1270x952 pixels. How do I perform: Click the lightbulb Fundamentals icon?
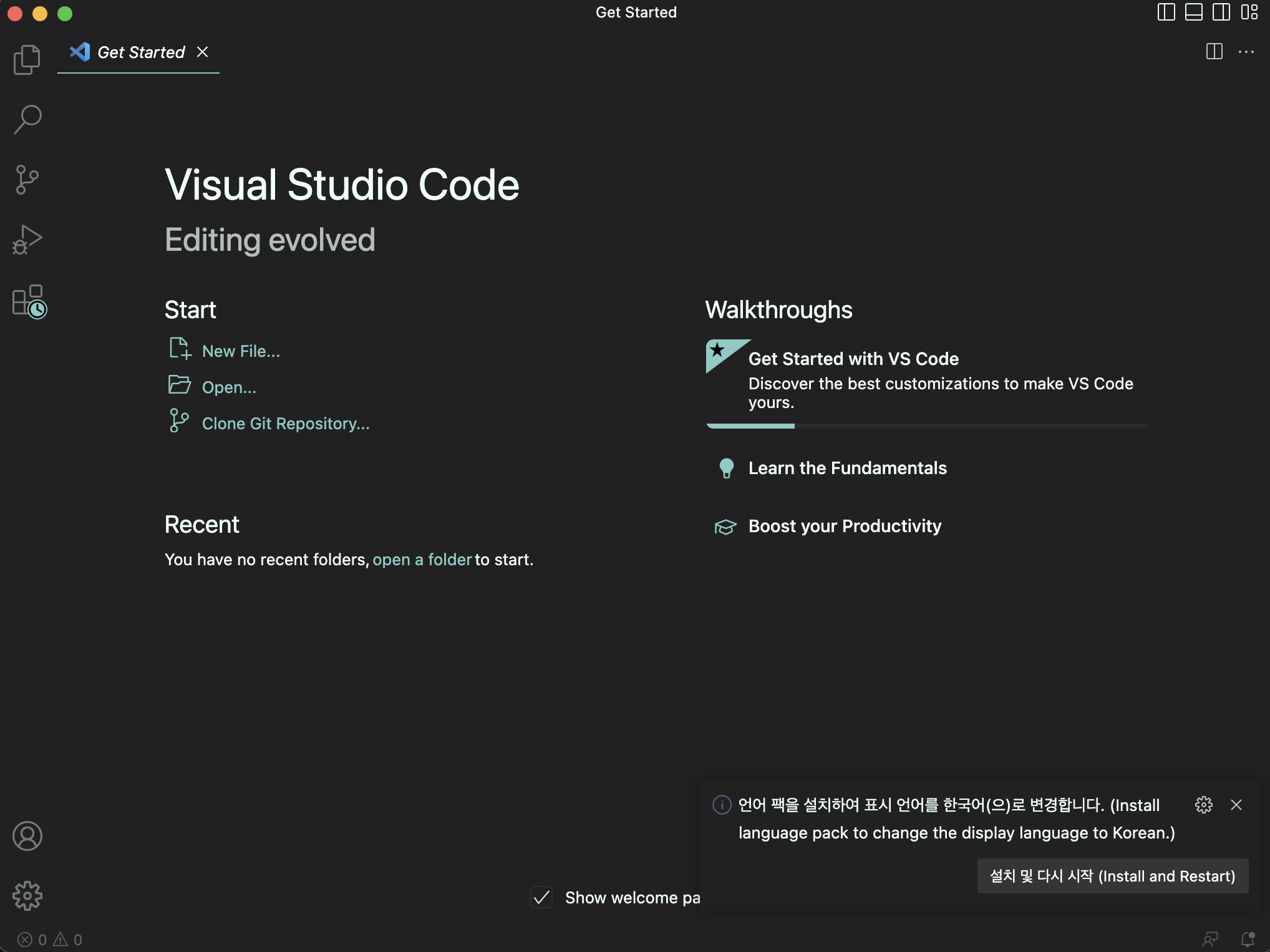pyautogui.click(x=726, y=469)
